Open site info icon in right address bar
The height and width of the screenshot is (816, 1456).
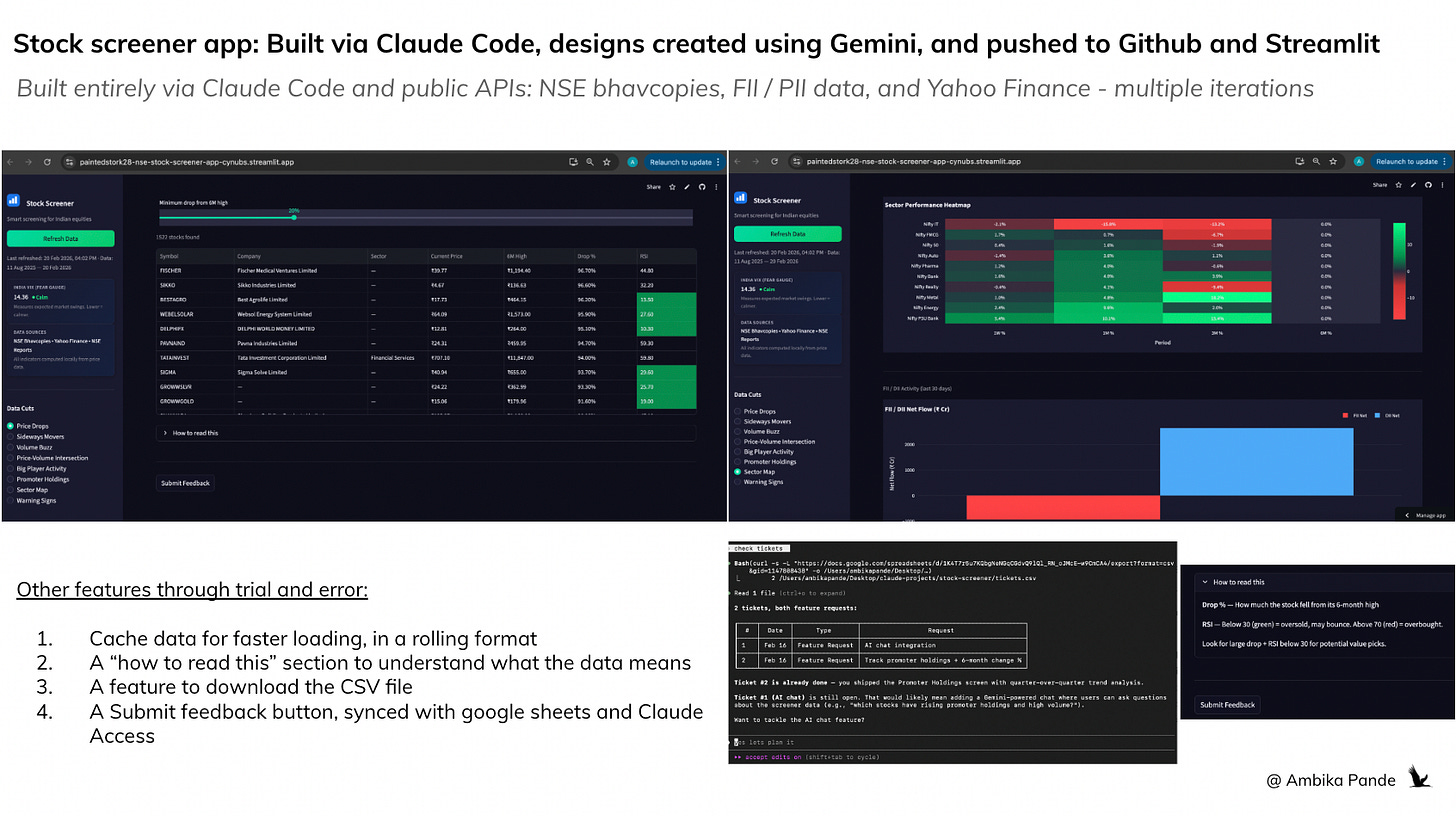pos(796,162)
